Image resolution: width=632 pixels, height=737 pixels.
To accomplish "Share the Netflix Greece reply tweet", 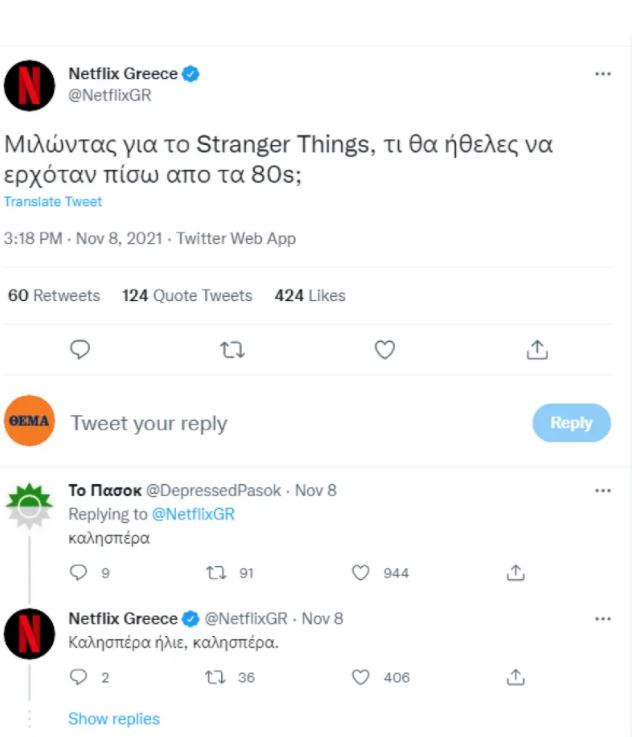I will [516, 677].
